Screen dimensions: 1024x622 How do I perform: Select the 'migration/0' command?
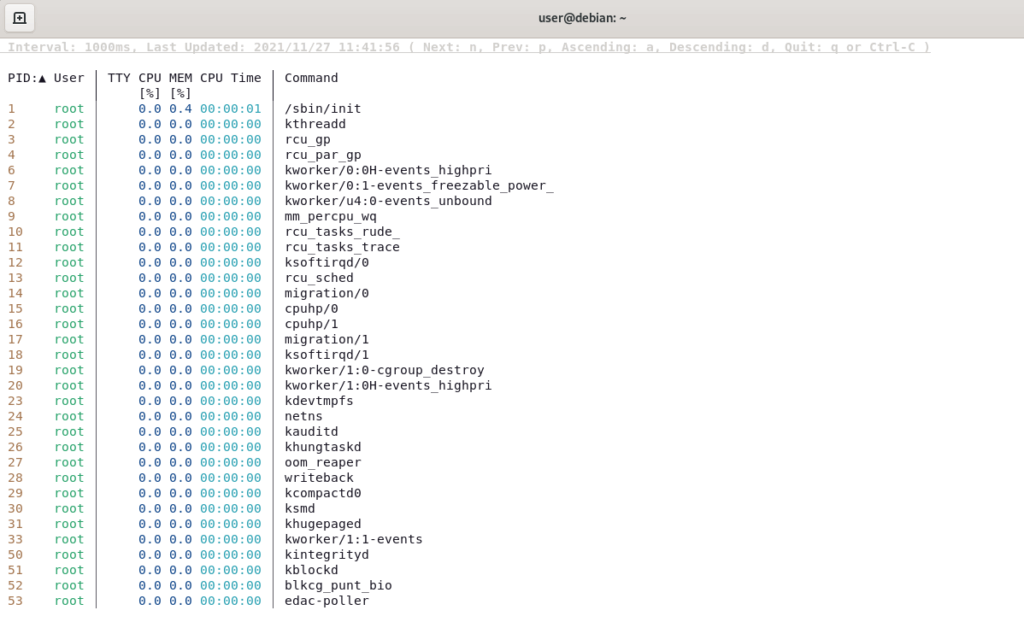pos(327,293)
